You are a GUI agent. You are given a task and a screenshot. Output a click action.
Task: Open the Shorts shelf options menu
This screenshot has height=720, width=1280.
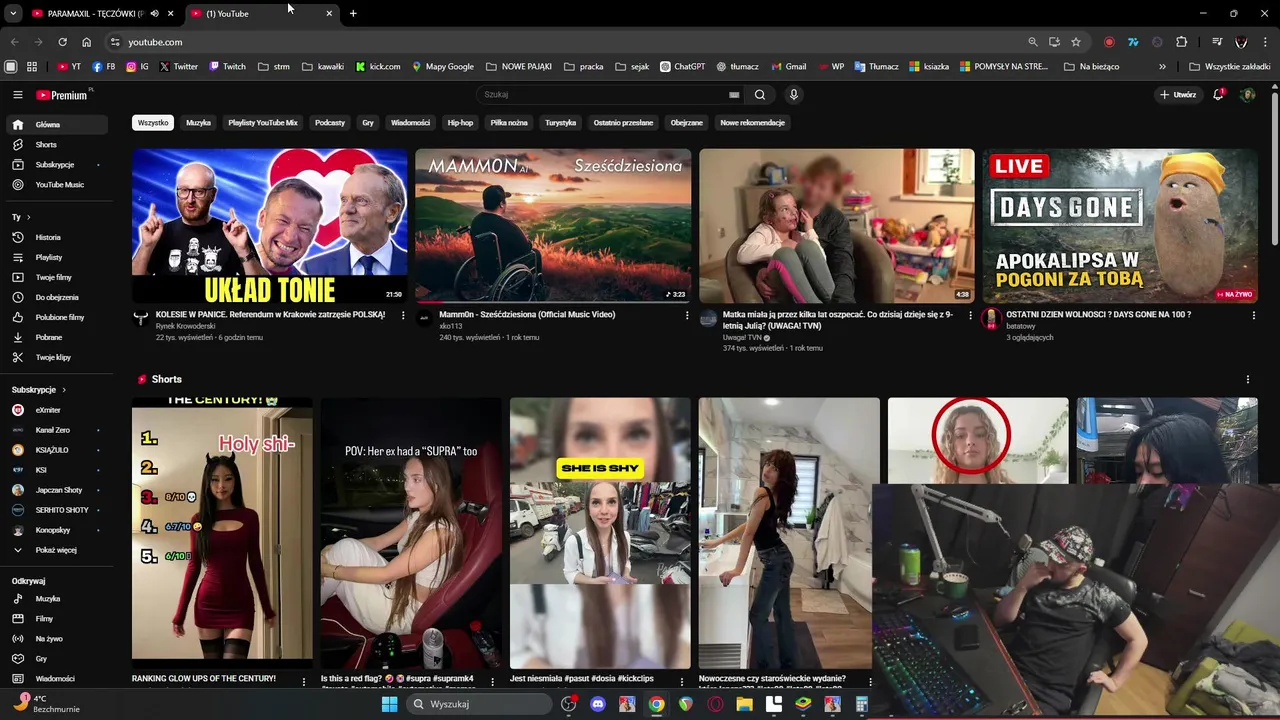[x=1247, y=379]
